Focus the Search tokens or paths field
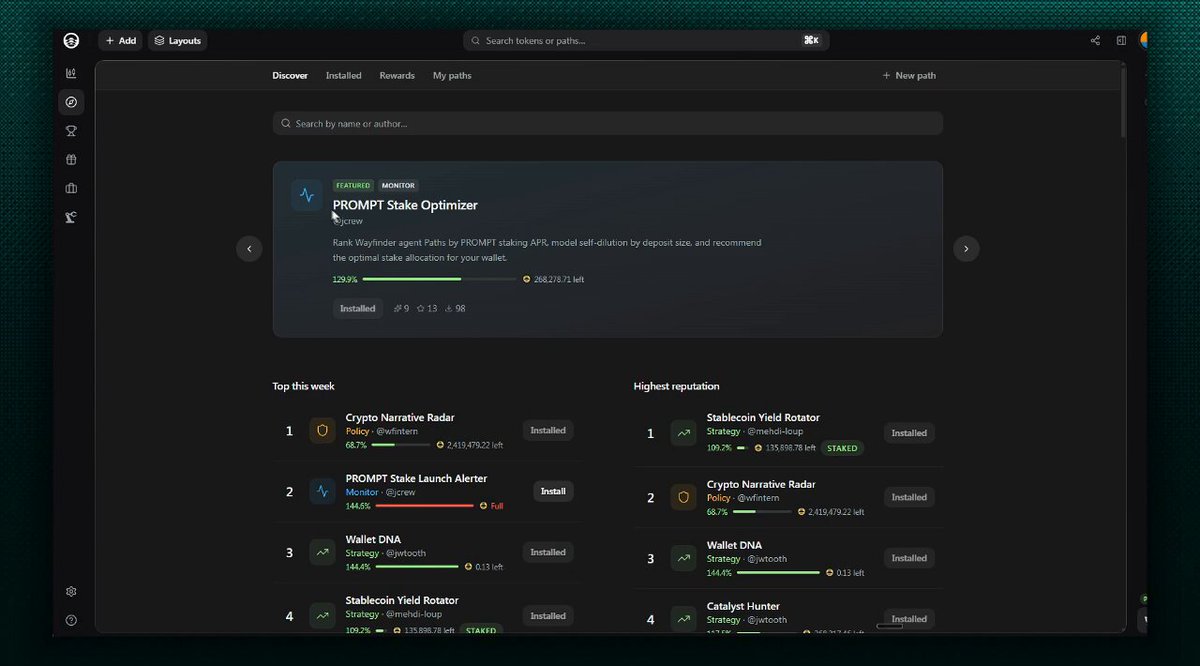1200x666 pixels. [x=646, y=41]
